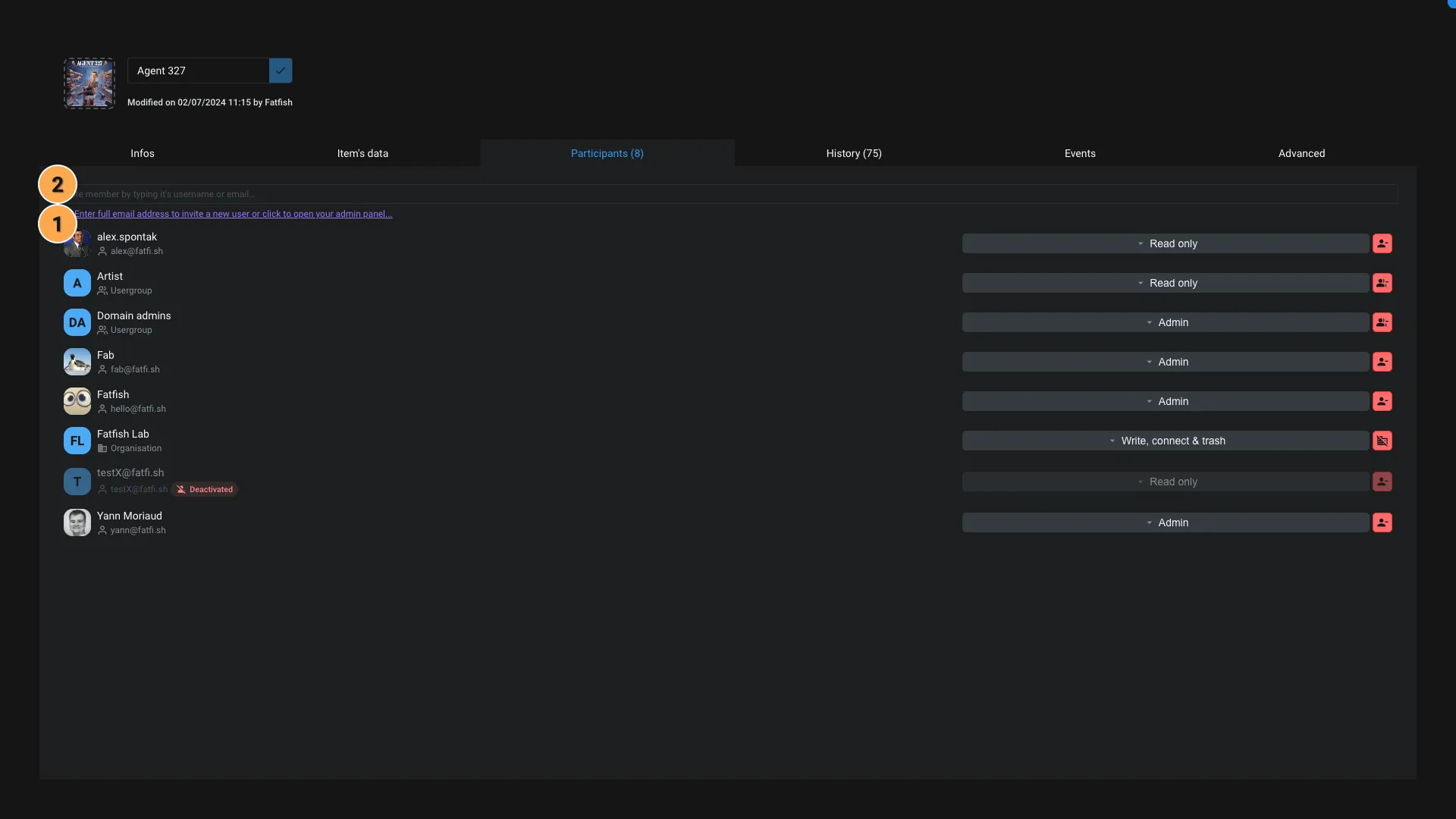Click the Agent 327 poster thumbnail

tap(89, 83)
